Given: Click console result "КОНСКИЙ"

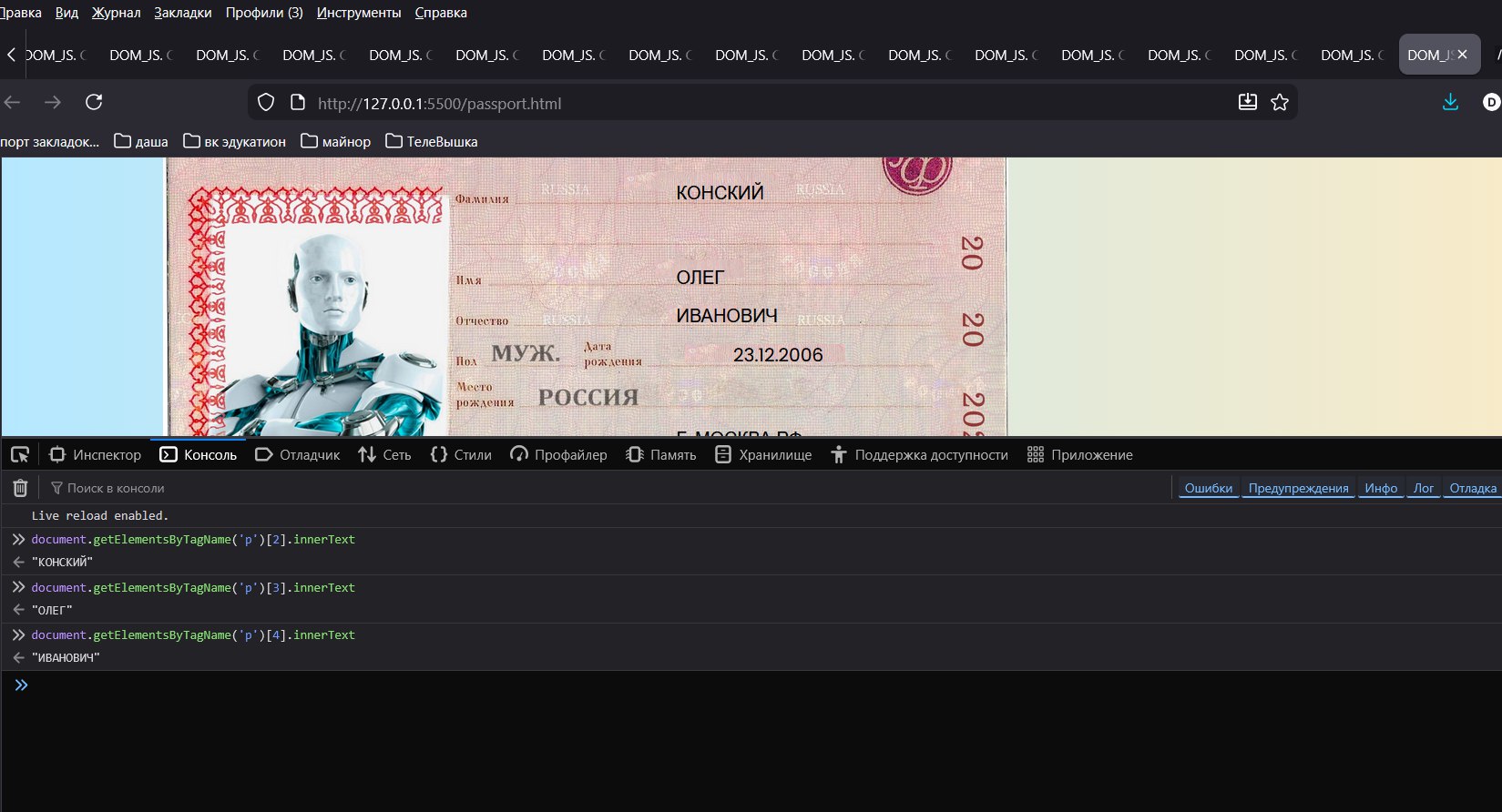Looking at the screenshot, I should click(x=62, y=563).
